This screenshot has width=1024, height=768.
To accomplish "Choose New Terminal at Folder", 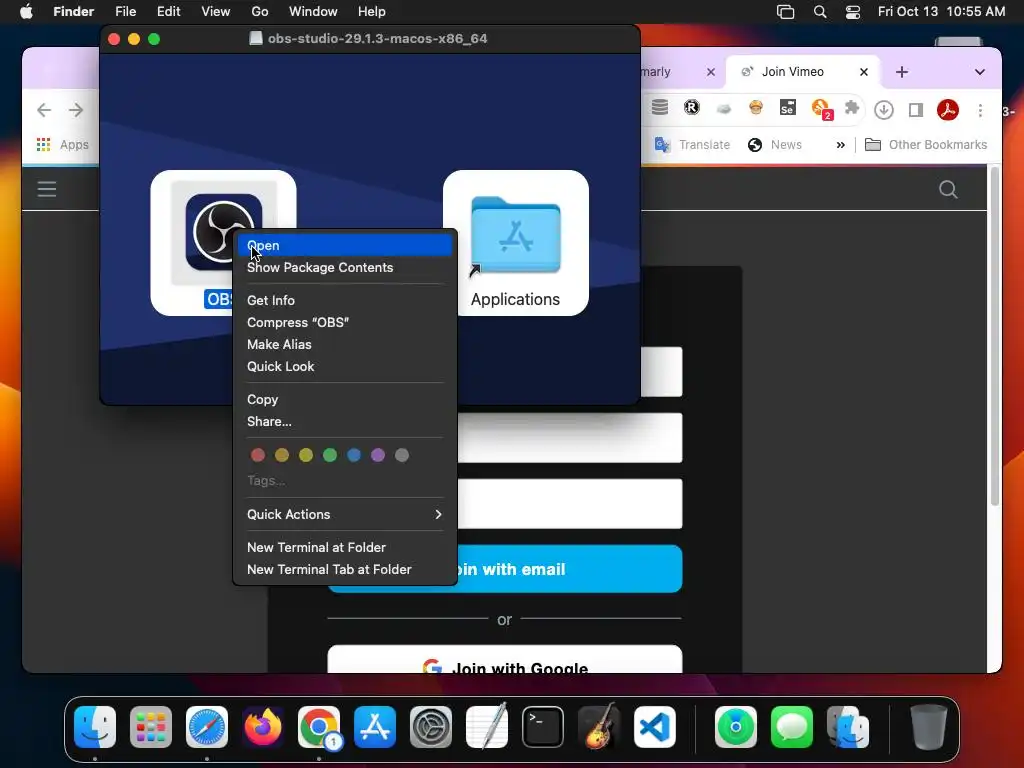I will (345, 548).
